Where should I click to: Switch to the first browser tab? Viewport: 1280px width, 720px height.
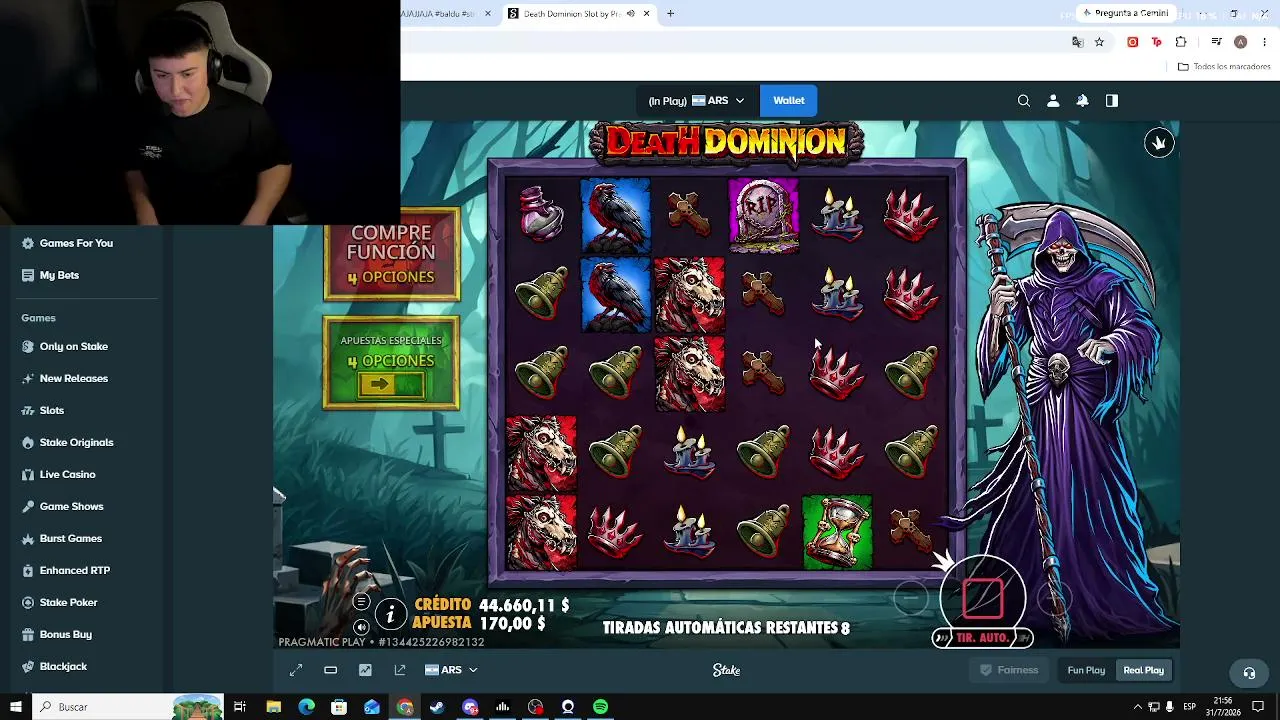coord(446,14)
